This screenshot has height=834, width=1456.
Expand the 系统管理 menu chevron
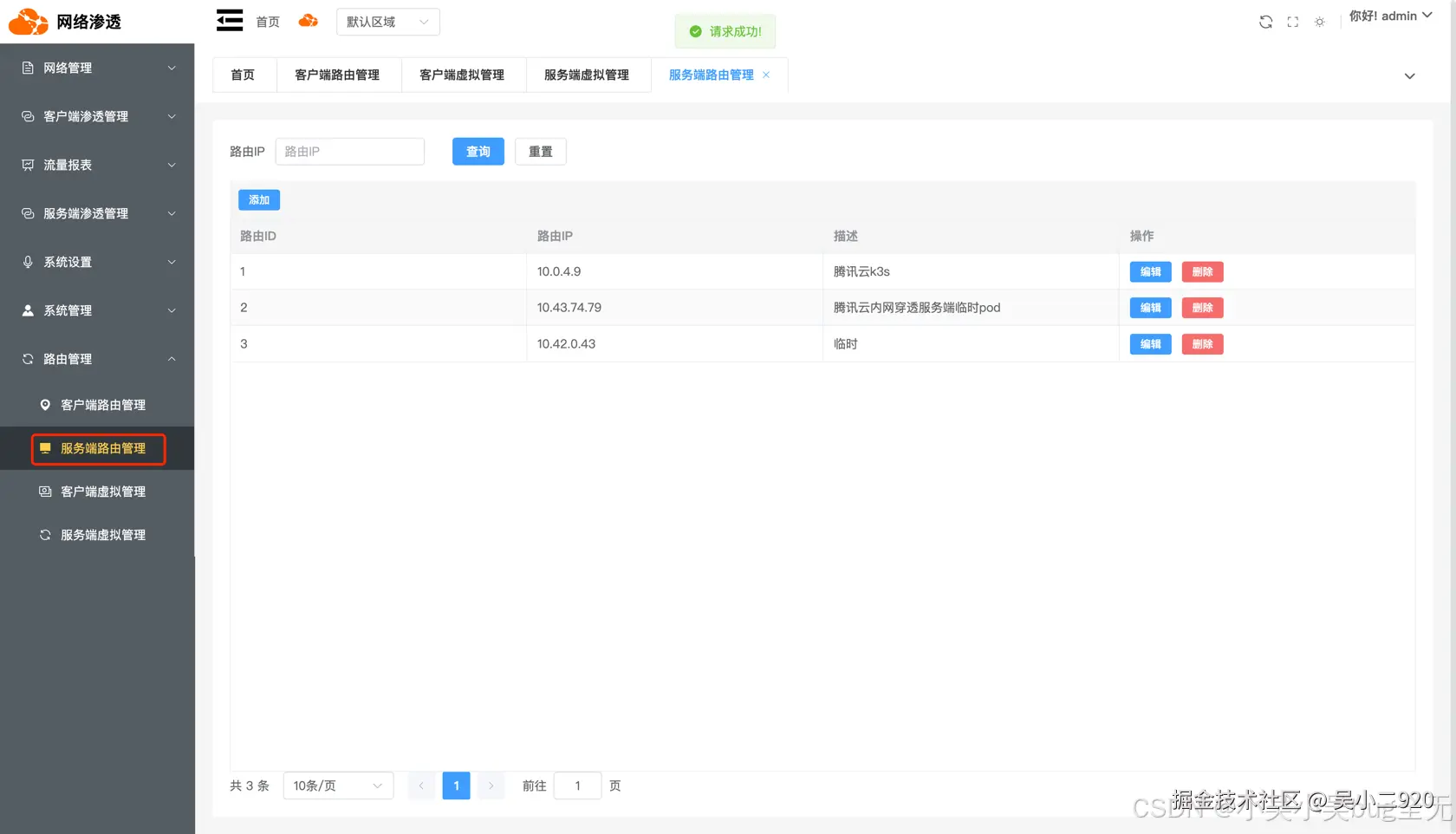tap(171, 309)
